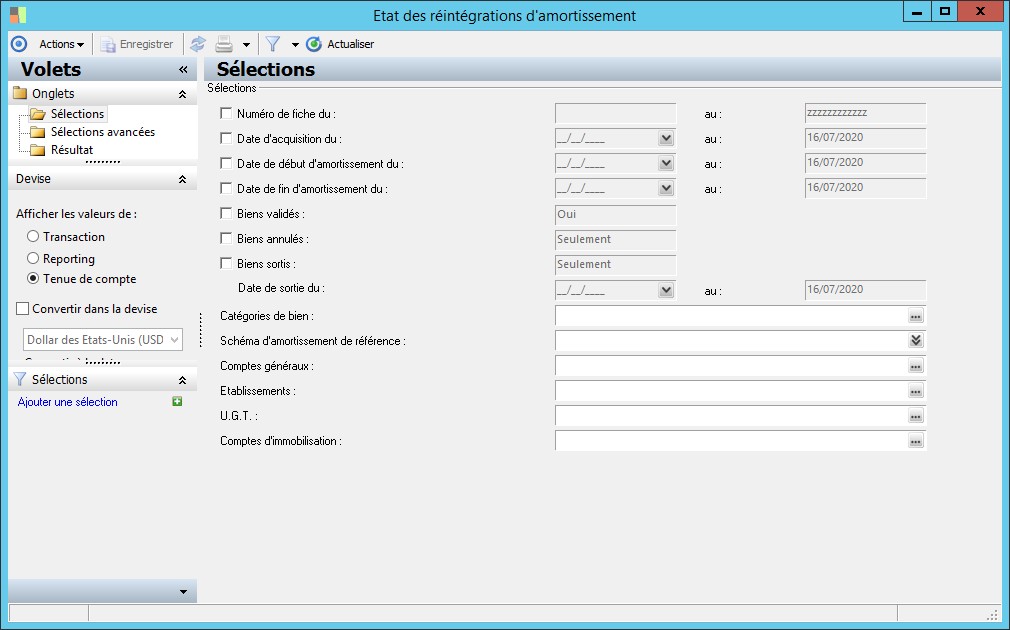This screenshot has width=1010, height=630.
Task: Open the Actions menu
Action: [x=61, y=44]
